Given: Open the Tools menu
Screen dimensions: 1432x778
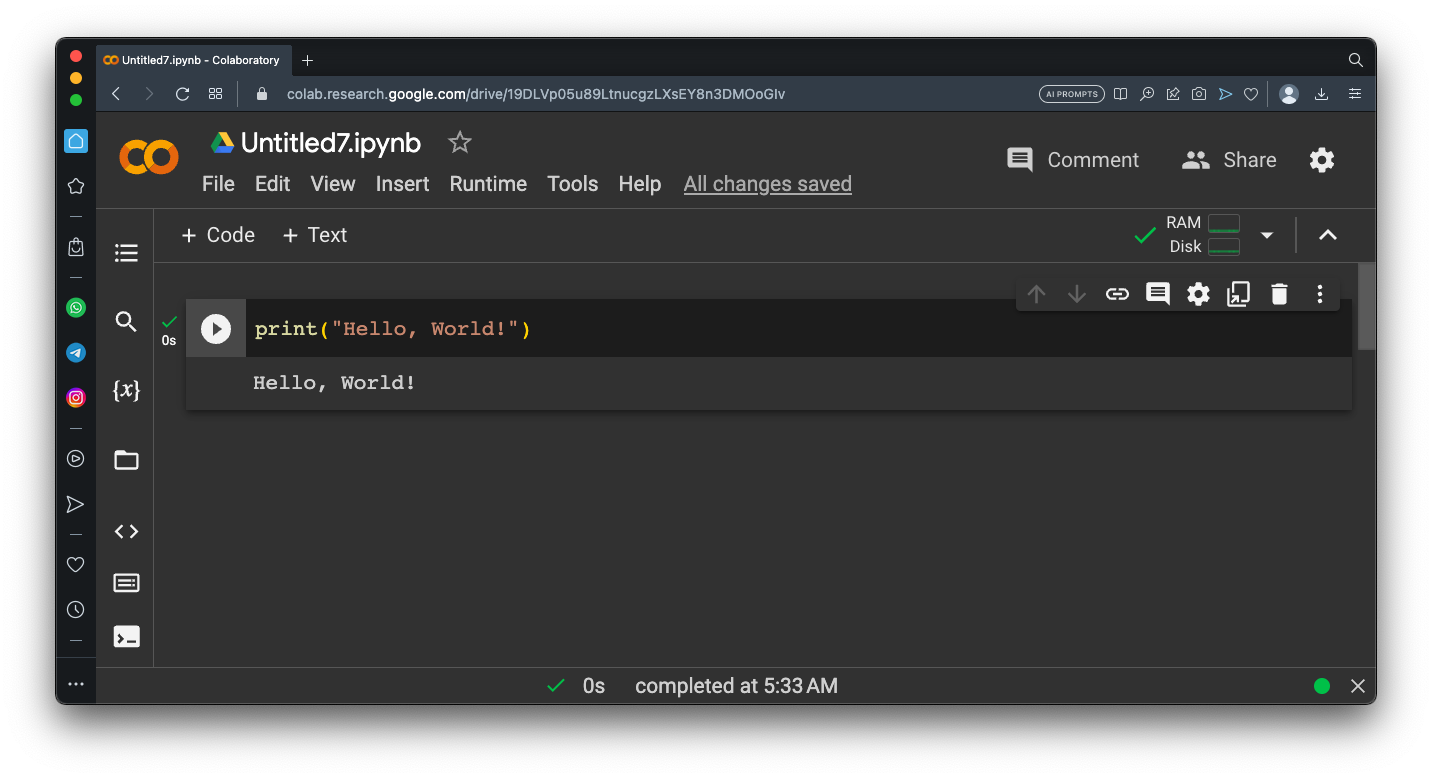Looking at the screenshot, I should click(572, 184).
